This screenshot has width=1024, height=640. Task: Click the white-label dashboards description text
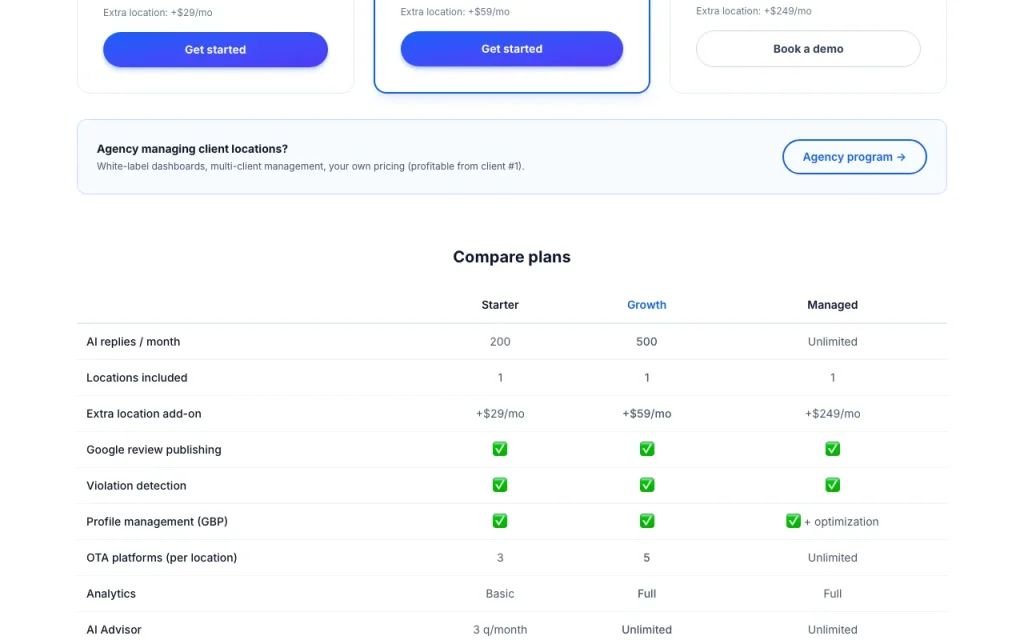click(310, 167)
